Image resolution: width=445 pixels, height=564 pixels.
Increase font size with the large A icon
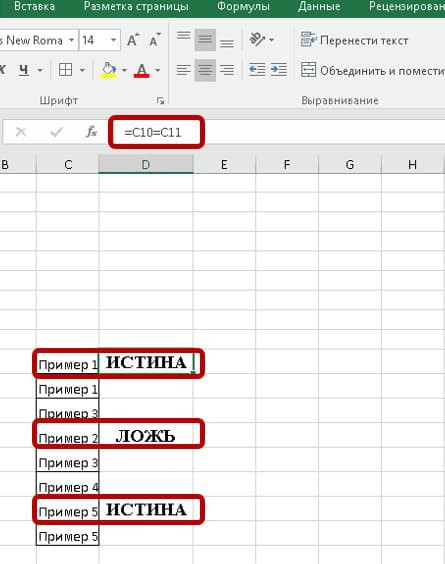133,40
